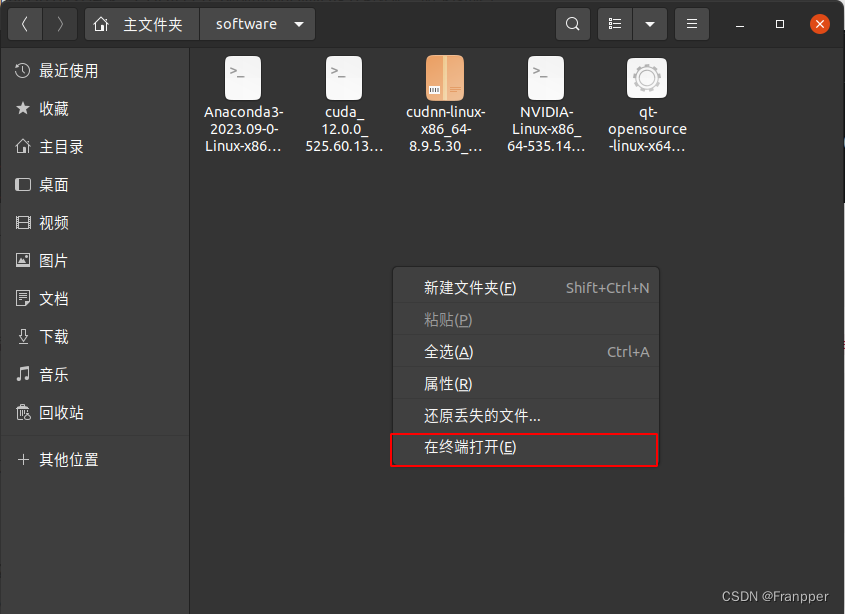The height and width of the screenshot is (614, 845).
Task: Click the home icon in path bar
Action: point(101,24)
